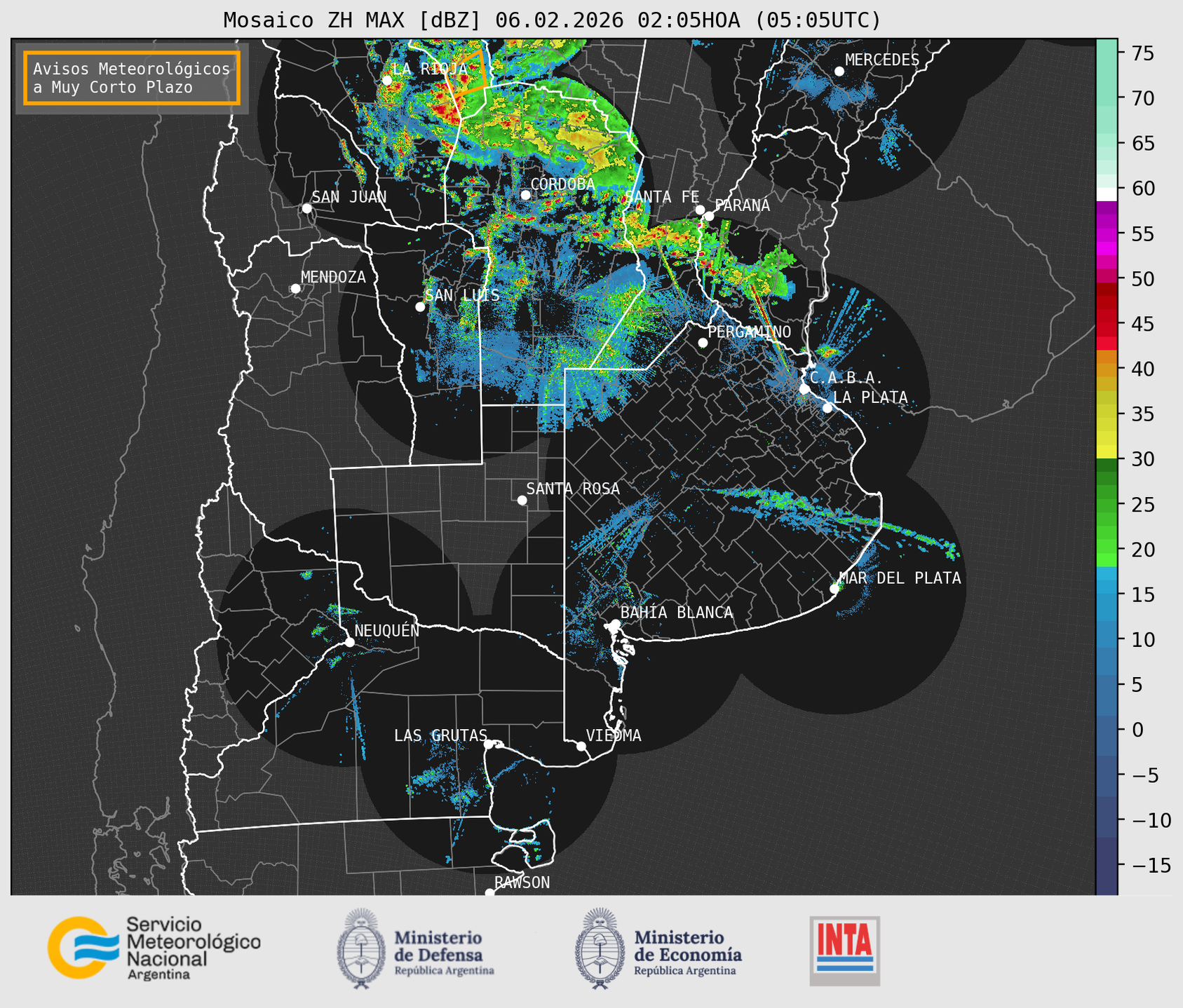The width and height of the screenshot is (1183, 1008).
Task: Click the orange warning polygon near La Rioja
Action: click(466, 72)
